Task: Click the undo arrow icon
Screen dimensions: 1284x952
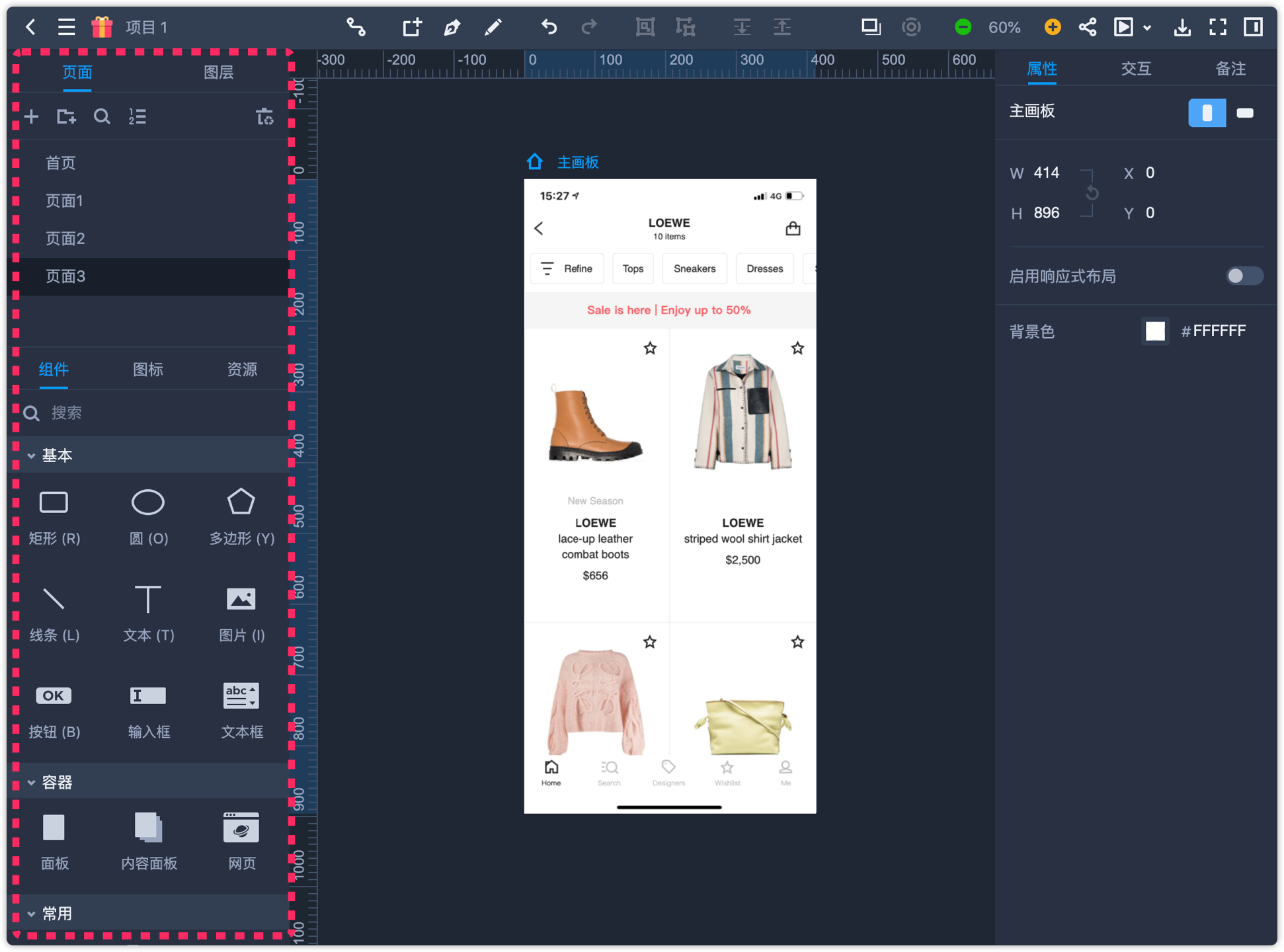Action: [549, 27]
